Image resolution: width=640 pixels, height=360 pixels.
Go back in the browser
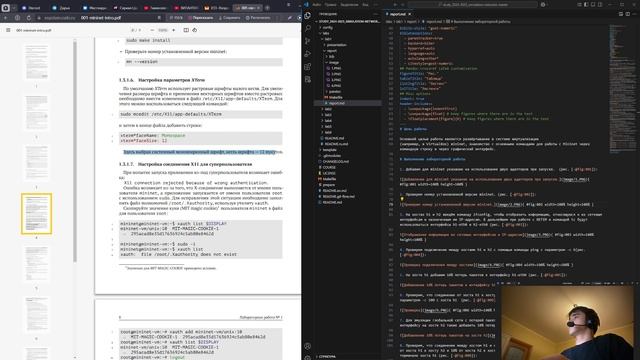point(6,18)
